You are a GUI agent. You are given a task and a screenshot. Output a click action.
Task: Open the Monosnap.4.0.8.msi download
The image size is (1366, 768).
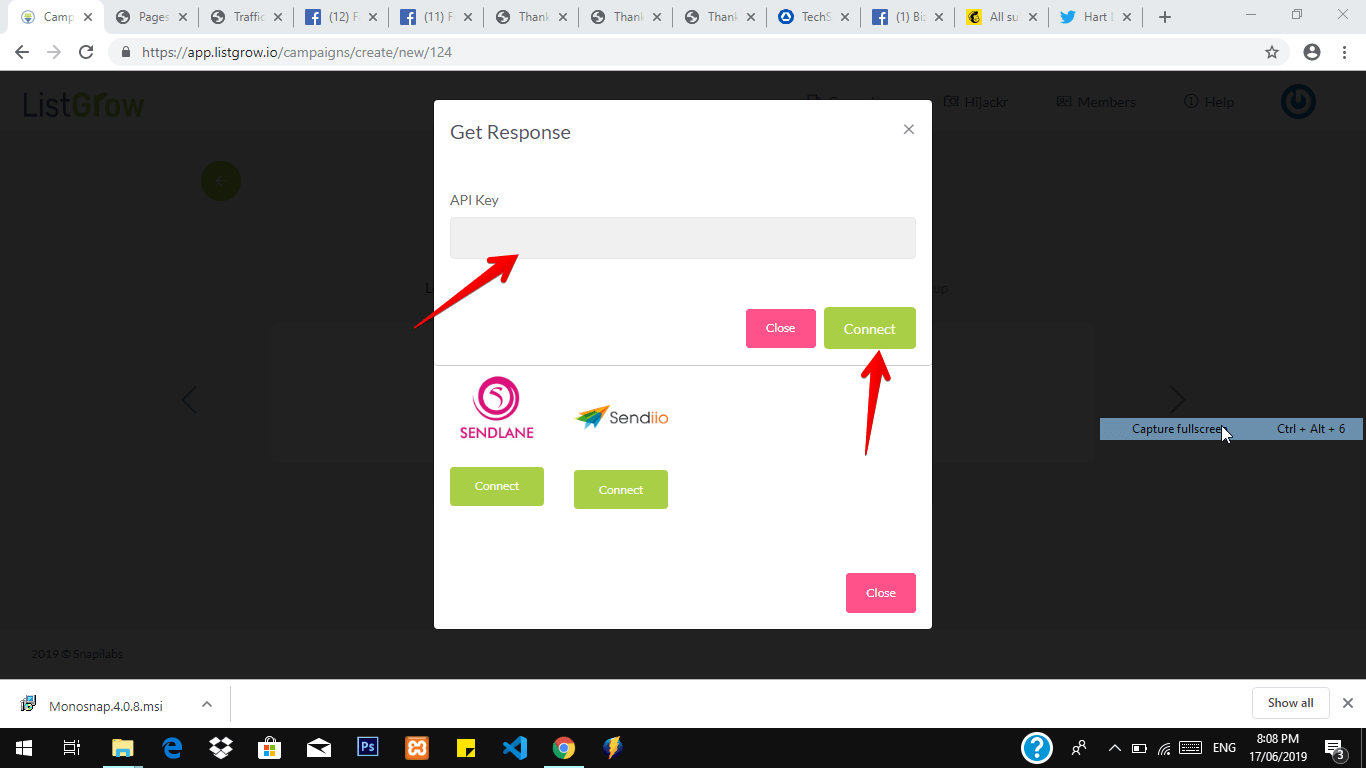105,705
